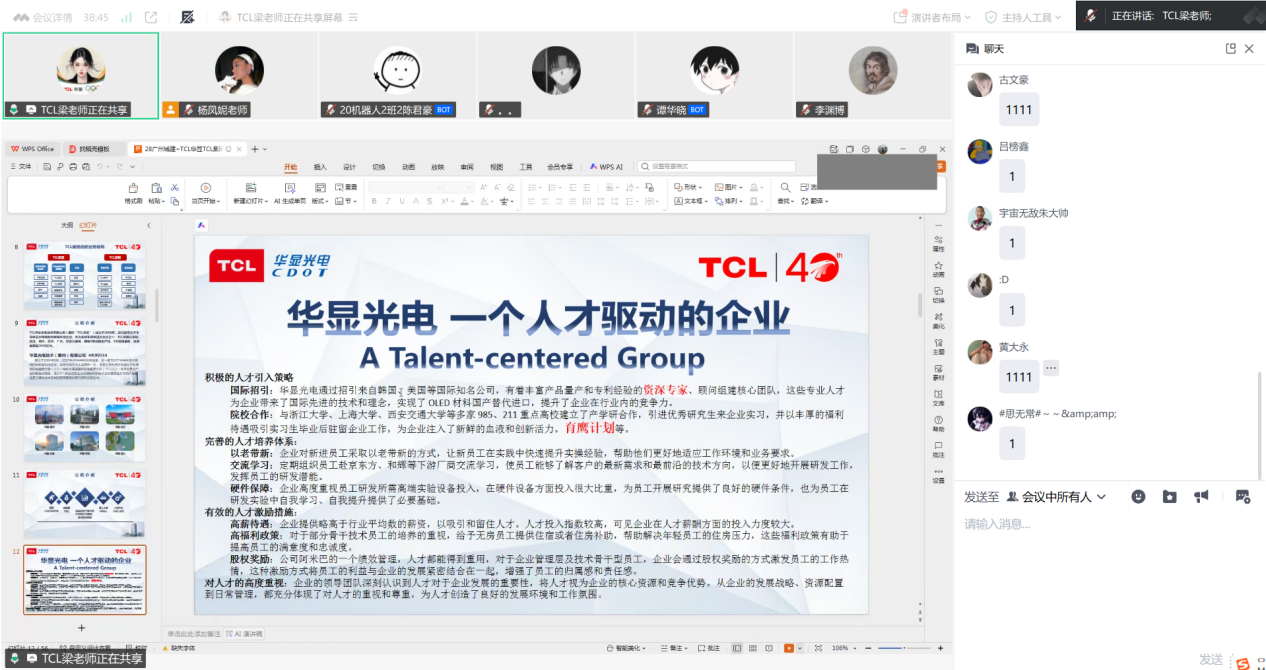Pop out the chat panel window
This screenshot has height=670, width=1266.
[1231, 48]
